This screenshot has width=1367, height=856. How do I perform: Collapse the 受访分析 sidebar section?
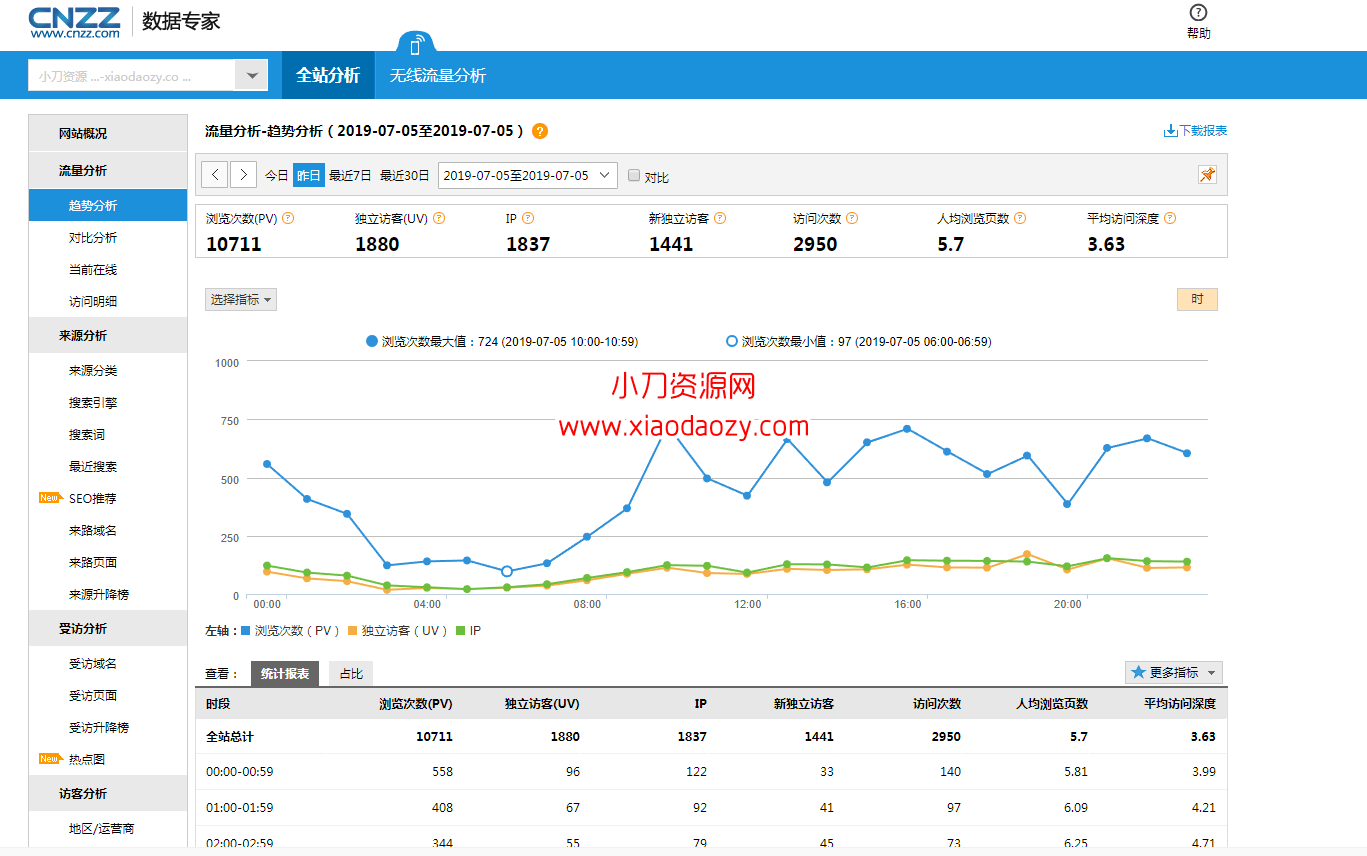point(108,629)
